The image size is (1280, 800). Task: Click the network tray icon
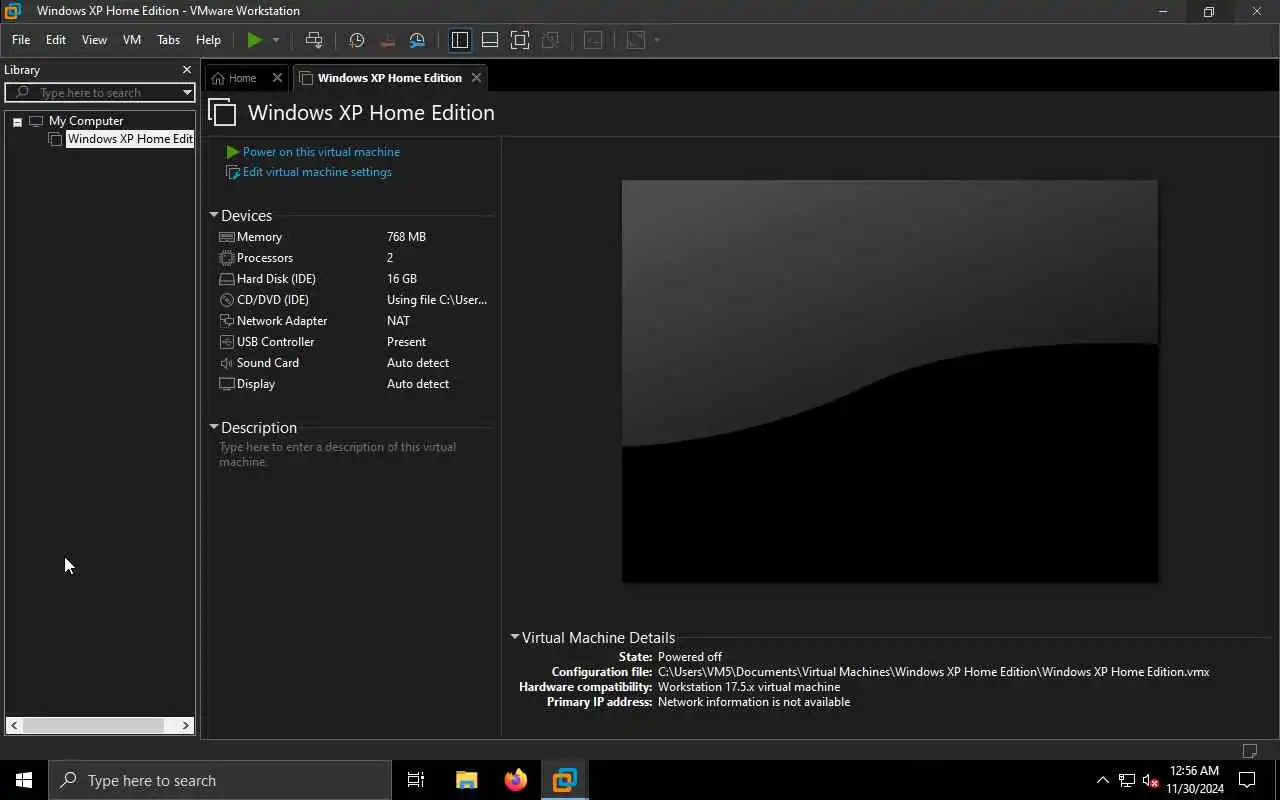[x=1127, y=780]
